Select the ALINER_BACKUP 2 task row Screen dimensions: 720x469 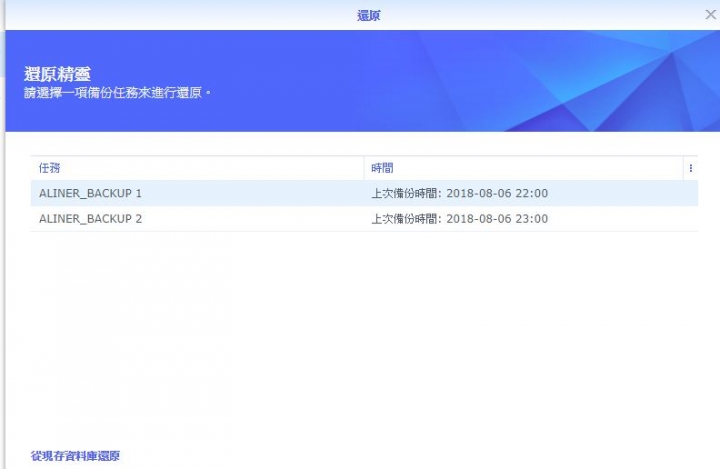pos(364,219)
